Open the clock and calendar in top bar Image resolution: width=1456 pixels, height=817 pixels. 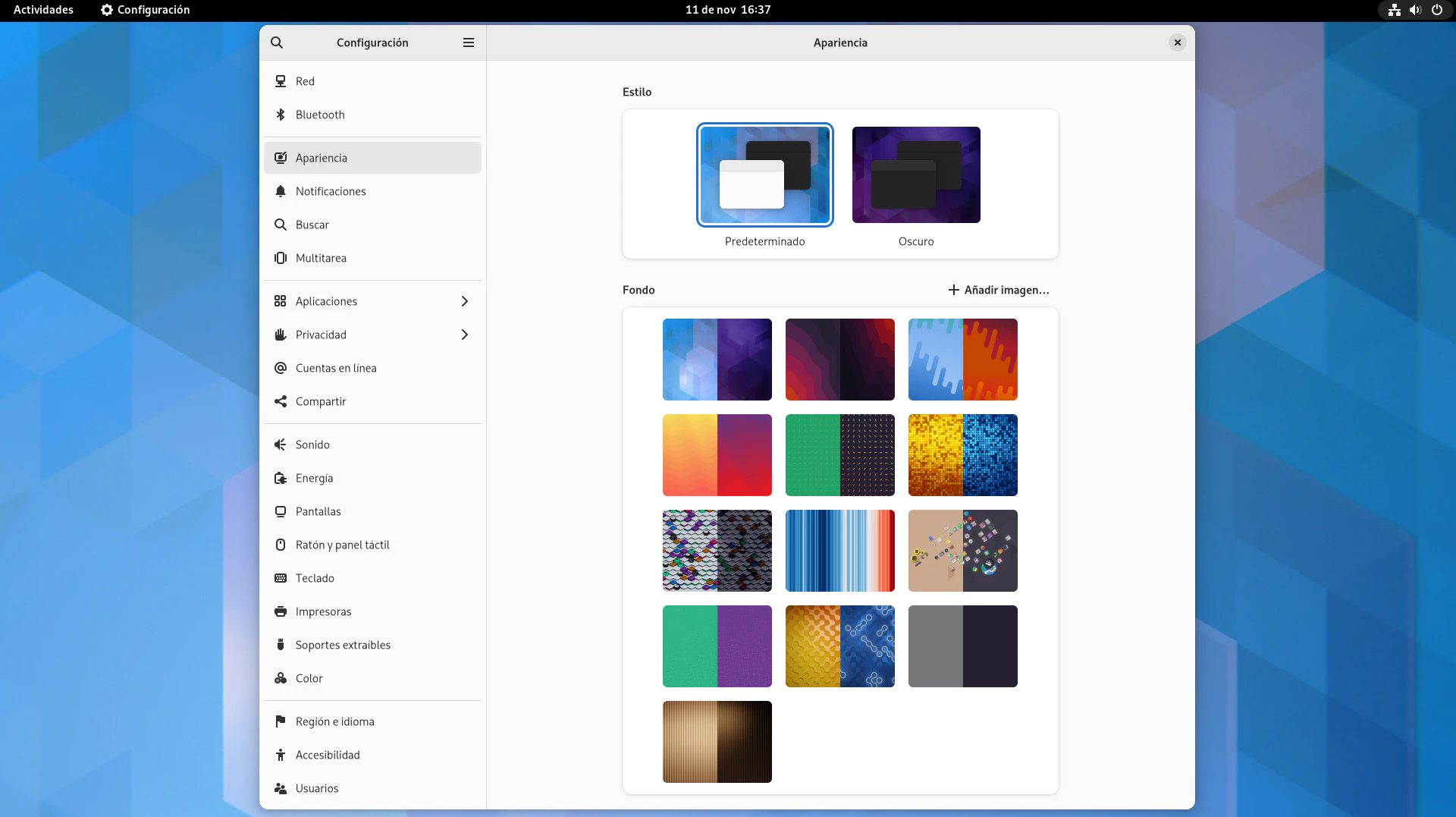point(727,10)
